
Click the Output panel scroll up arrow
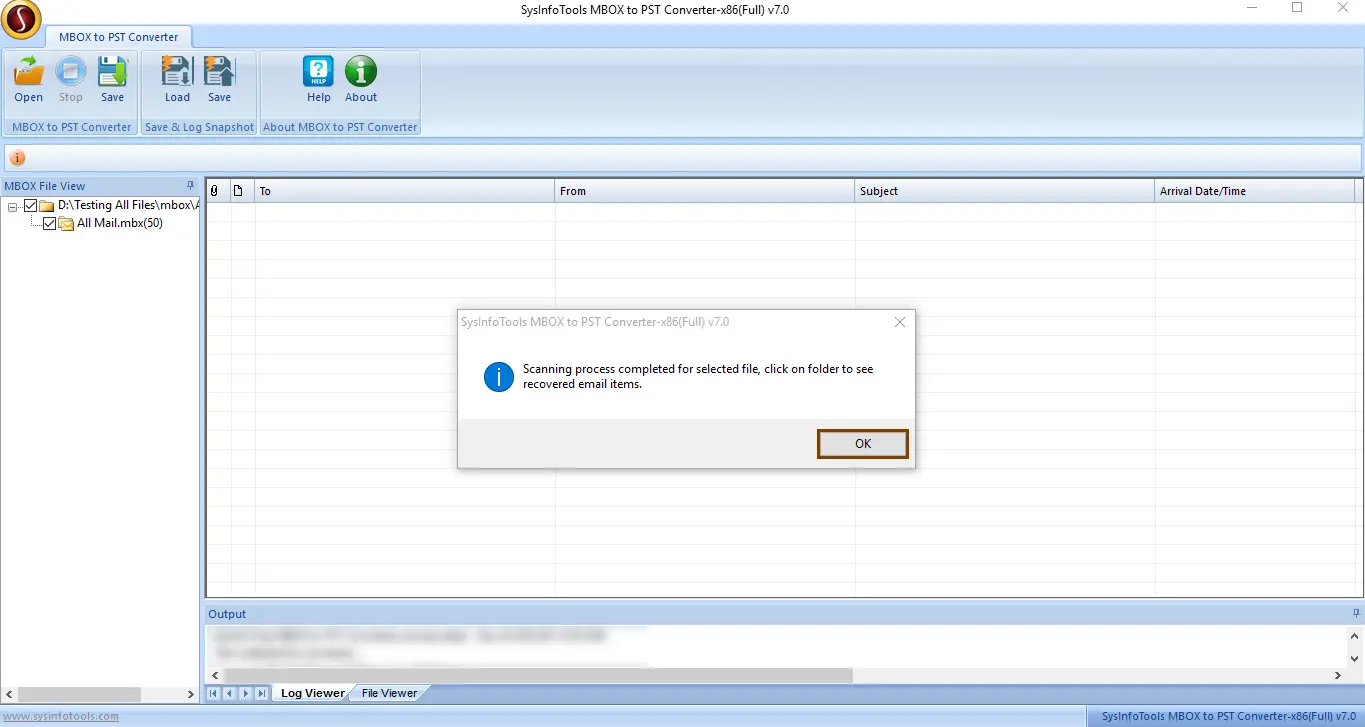[1355, 636]
